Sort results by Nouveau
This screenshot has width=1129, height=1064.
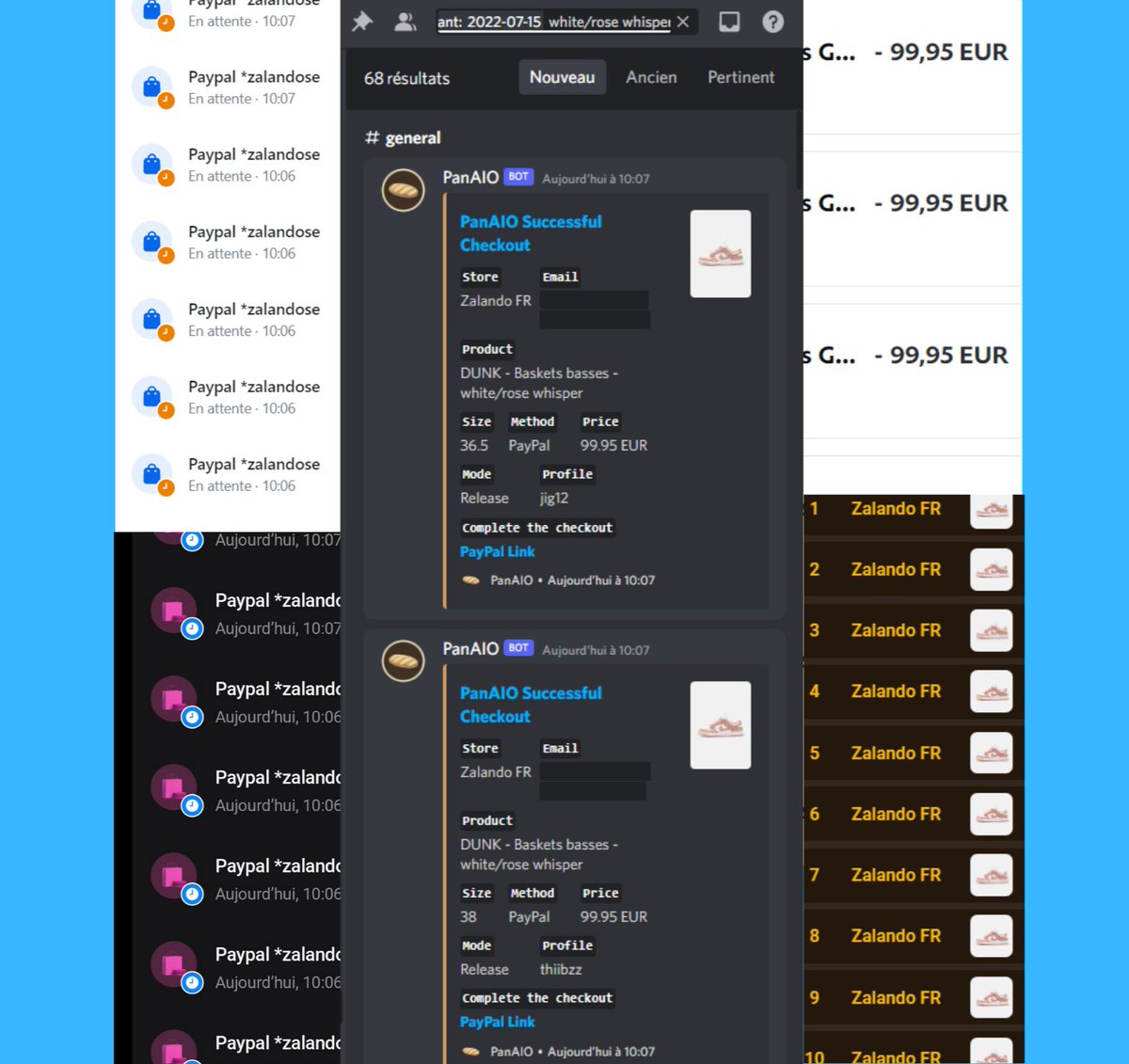click(562, 77)
